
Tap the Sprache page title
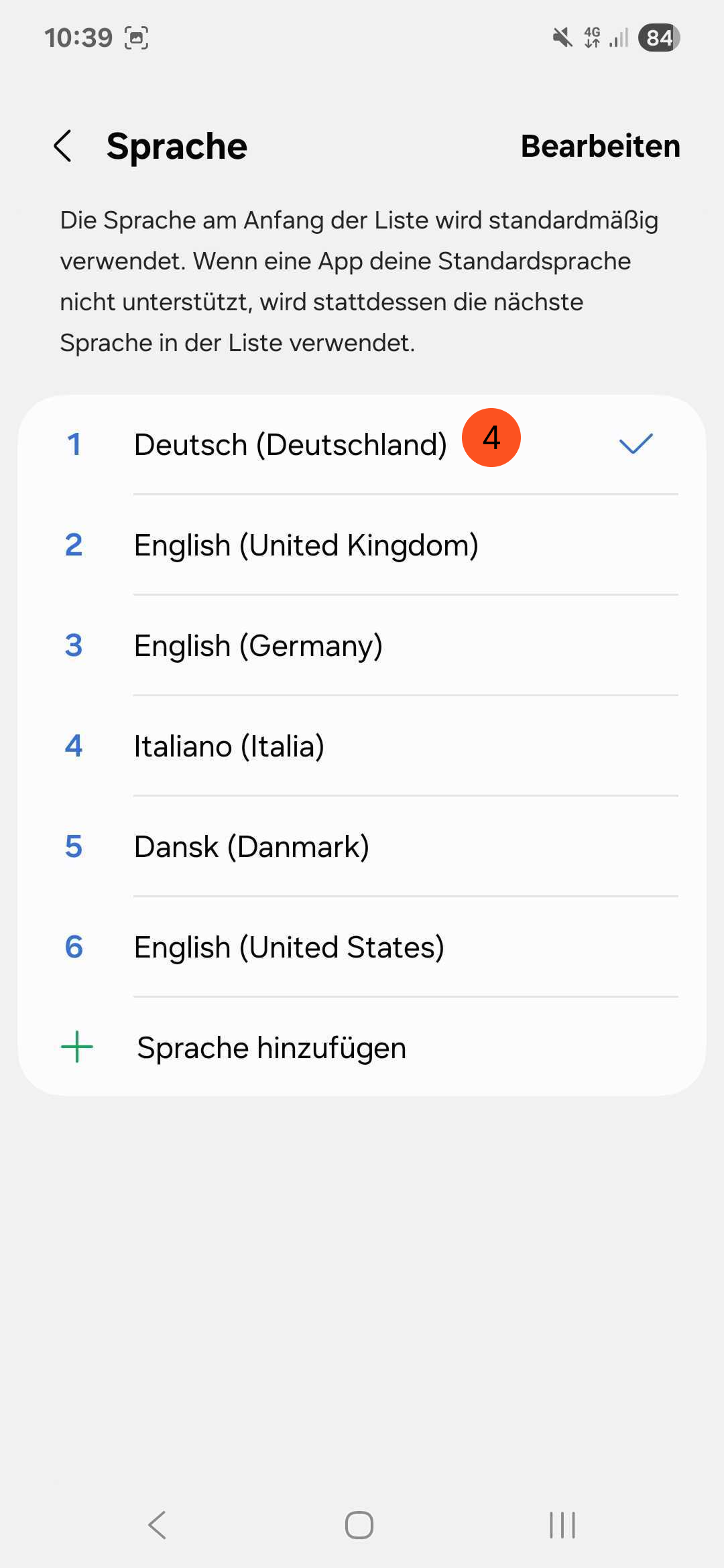[177, 146]
